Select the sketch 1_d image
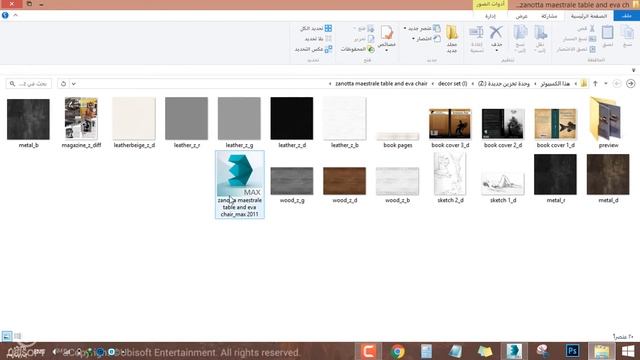This screenshot has width=640, height=360. (503, 187)
